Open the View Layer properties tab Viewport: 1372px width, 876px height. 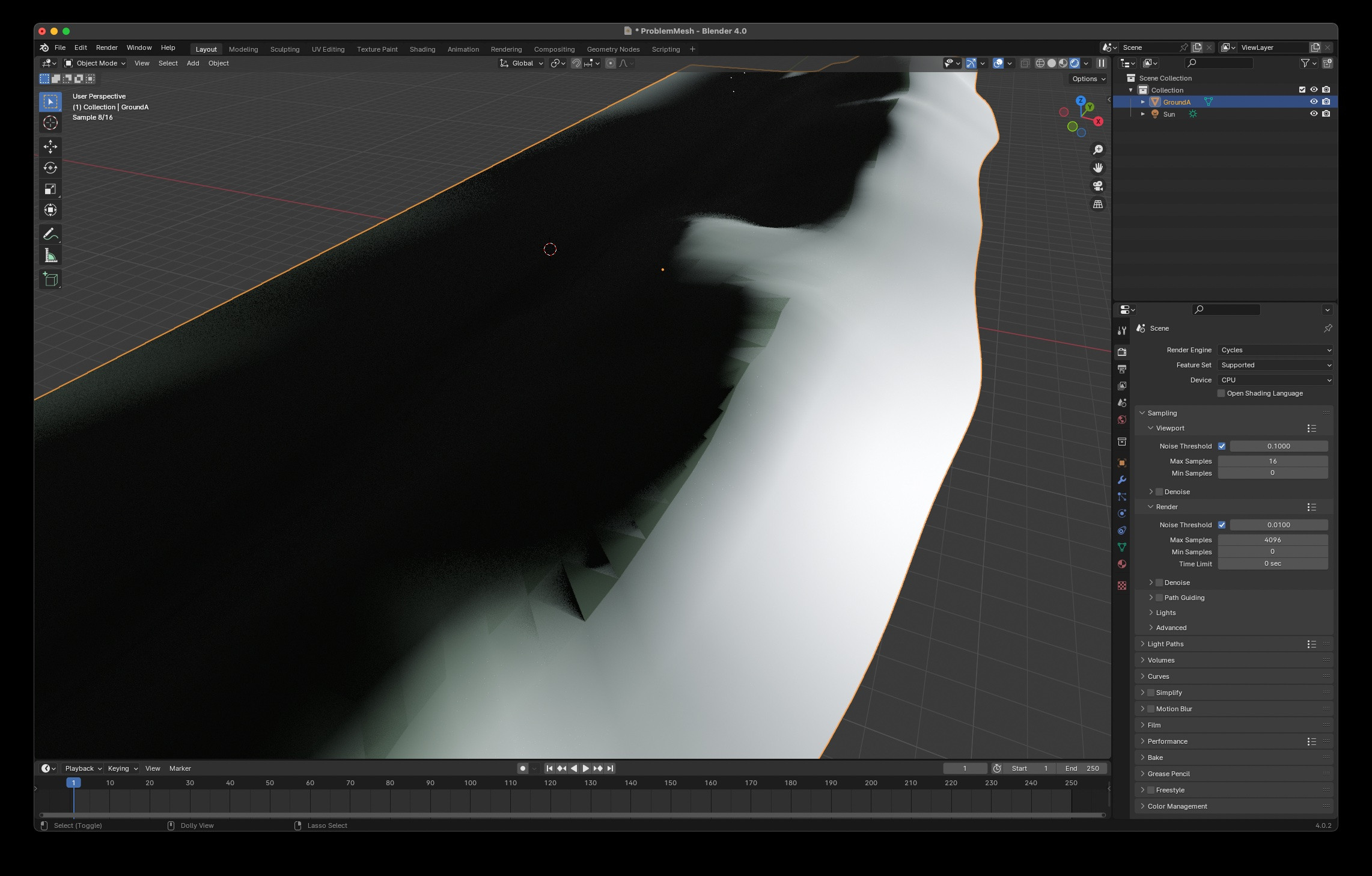click(x=1121, y=385)
